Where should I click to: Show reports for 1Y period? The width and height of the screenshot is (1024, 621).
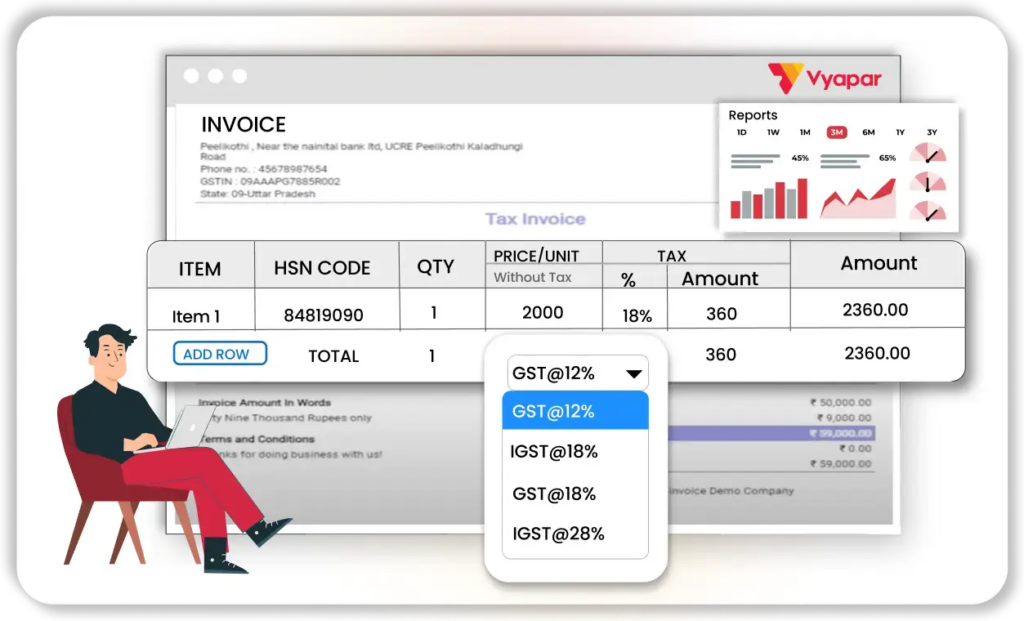[900, 132]
